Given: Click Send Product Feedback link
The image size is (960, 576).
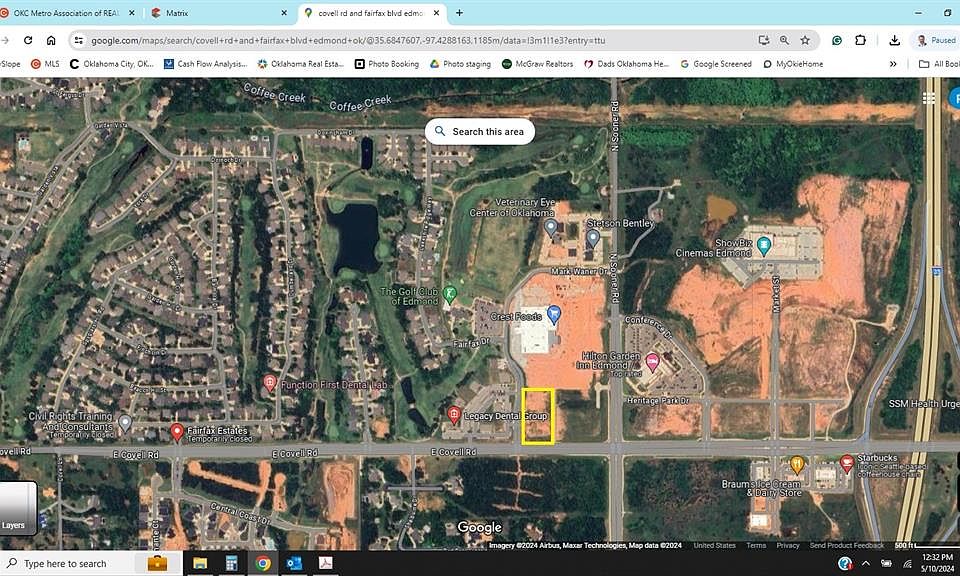Looking at the screenshot, I should [846, 545].
